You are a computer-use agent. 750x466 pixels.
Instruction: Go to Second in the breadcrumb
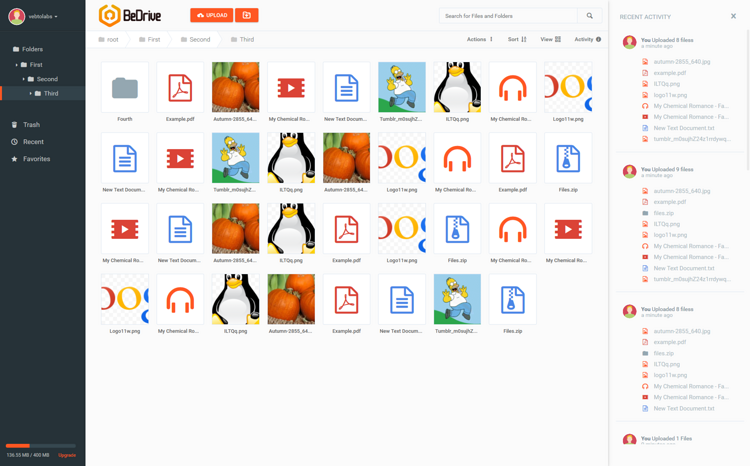[x=195, y=40]
